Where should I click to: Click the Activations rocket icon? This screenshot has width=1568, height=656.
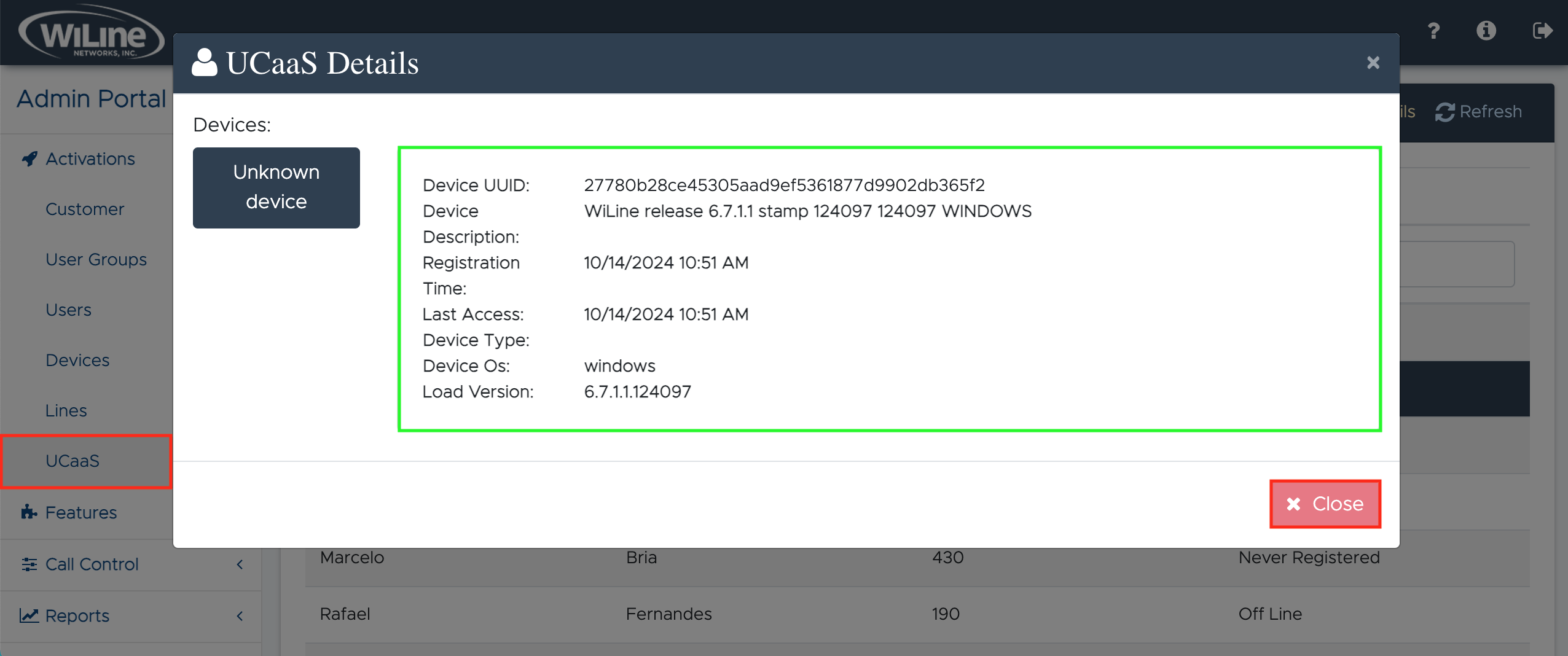(29, 159)
